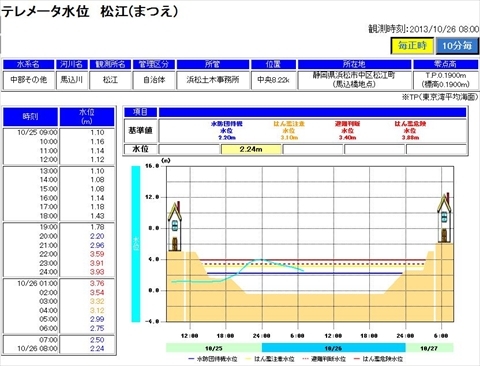
Task: Click the 浜松土木事務所 office cell
Action: (x=213, y=80)
